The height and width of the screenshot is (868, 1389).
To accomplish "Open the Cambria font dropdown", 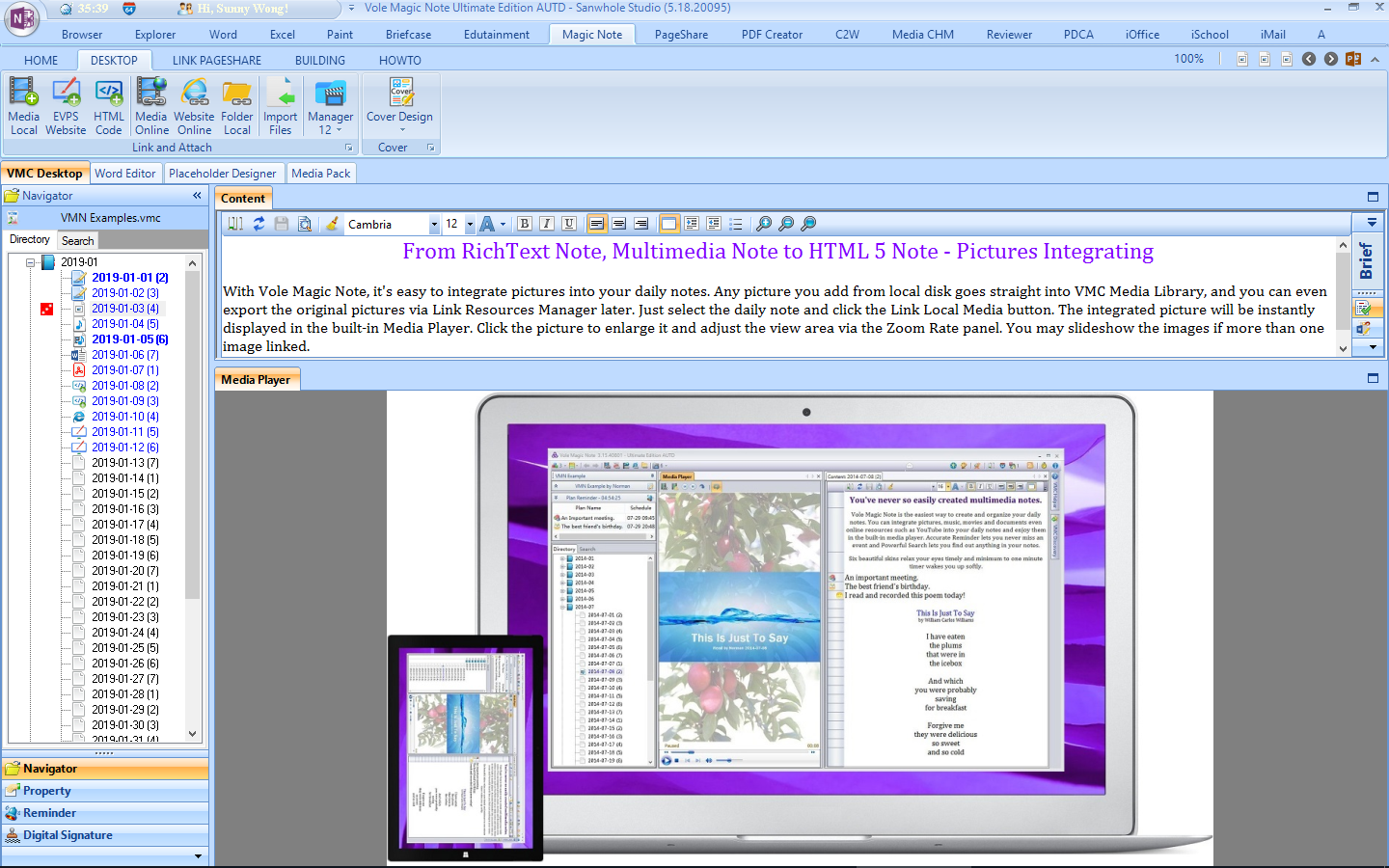I will (x=434, y=225).
